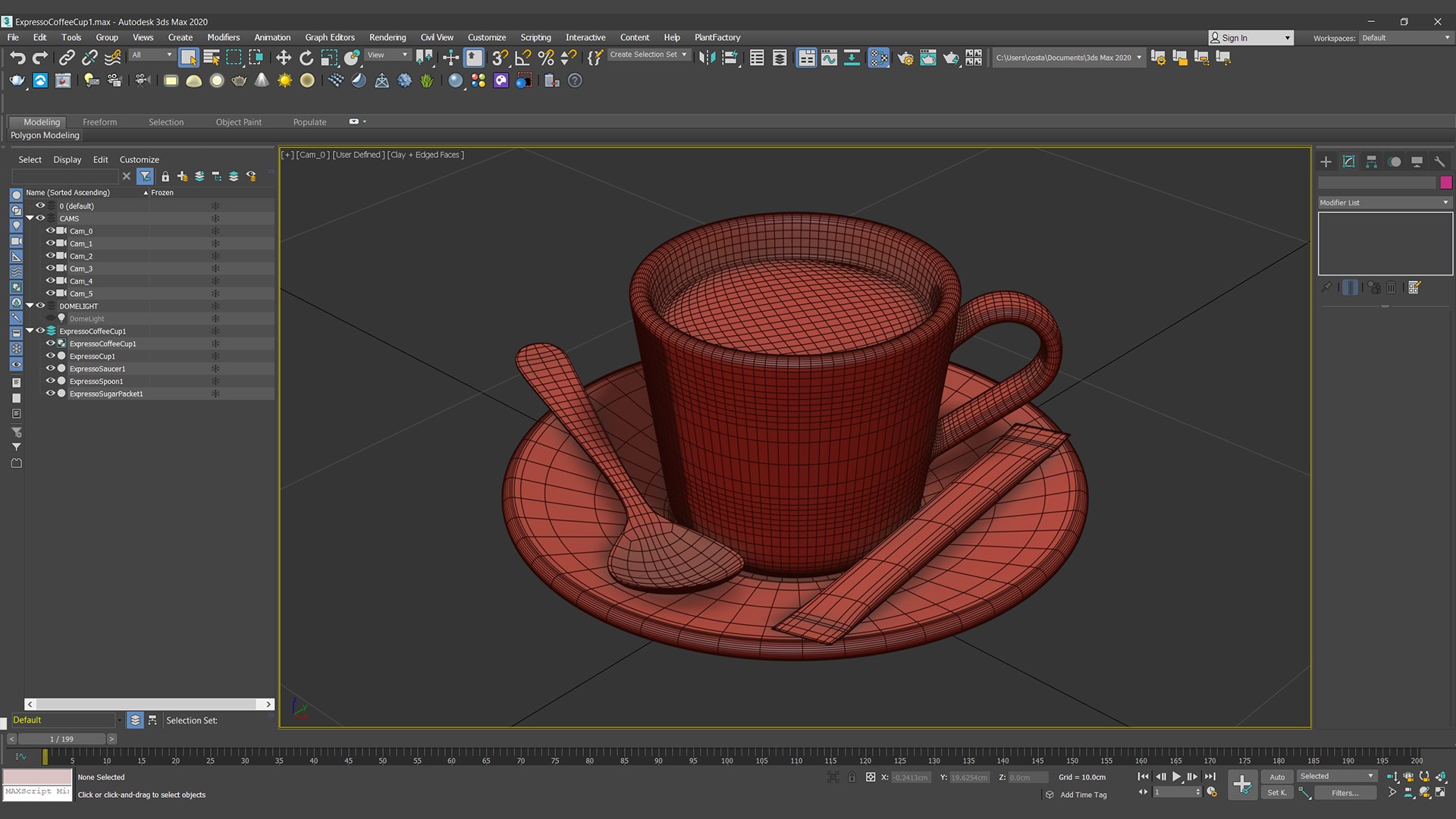Click the Set K. button

click(x=1277, y=792)
